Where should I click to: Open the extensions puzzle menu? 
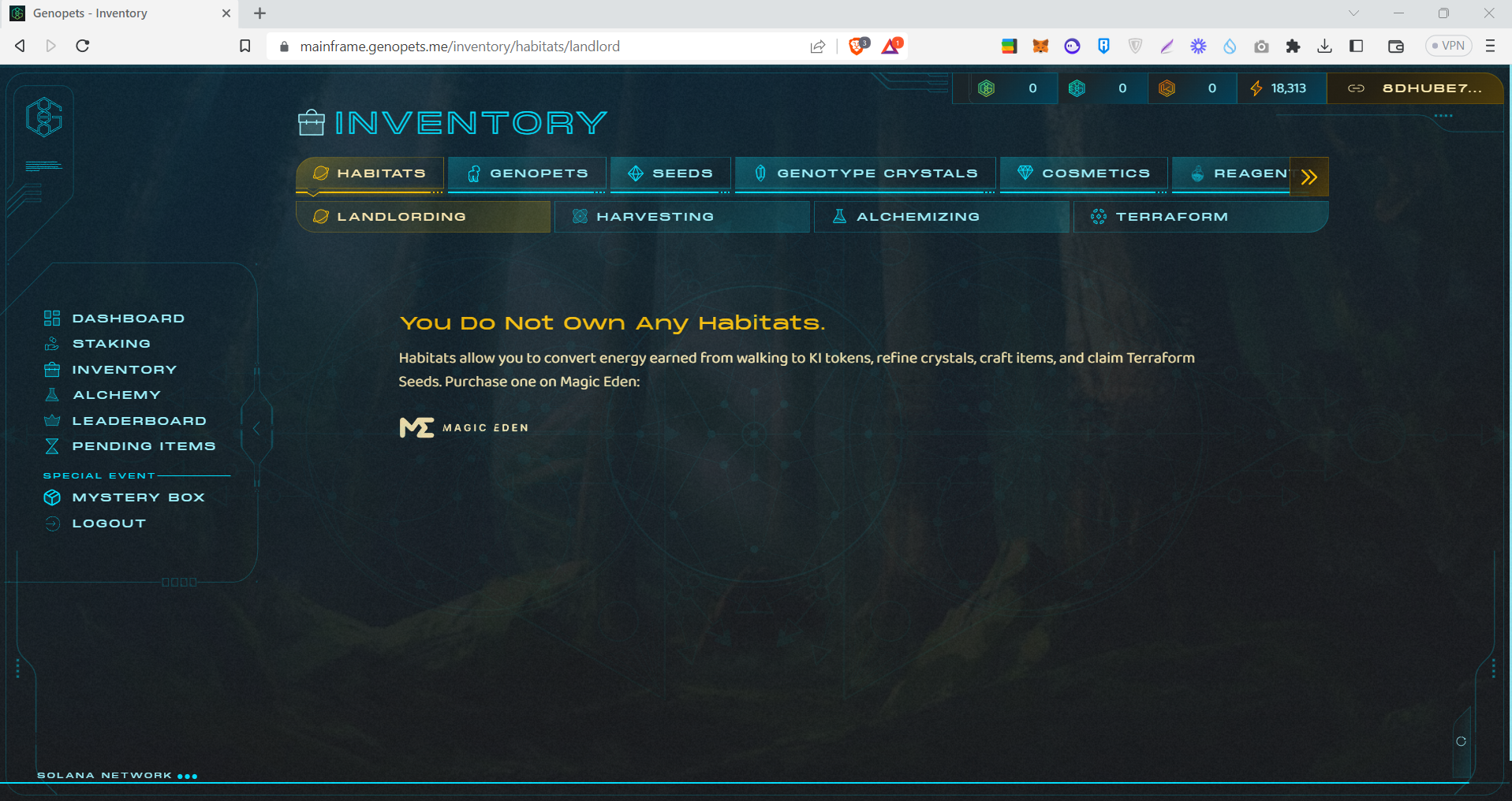point(1293,47)
